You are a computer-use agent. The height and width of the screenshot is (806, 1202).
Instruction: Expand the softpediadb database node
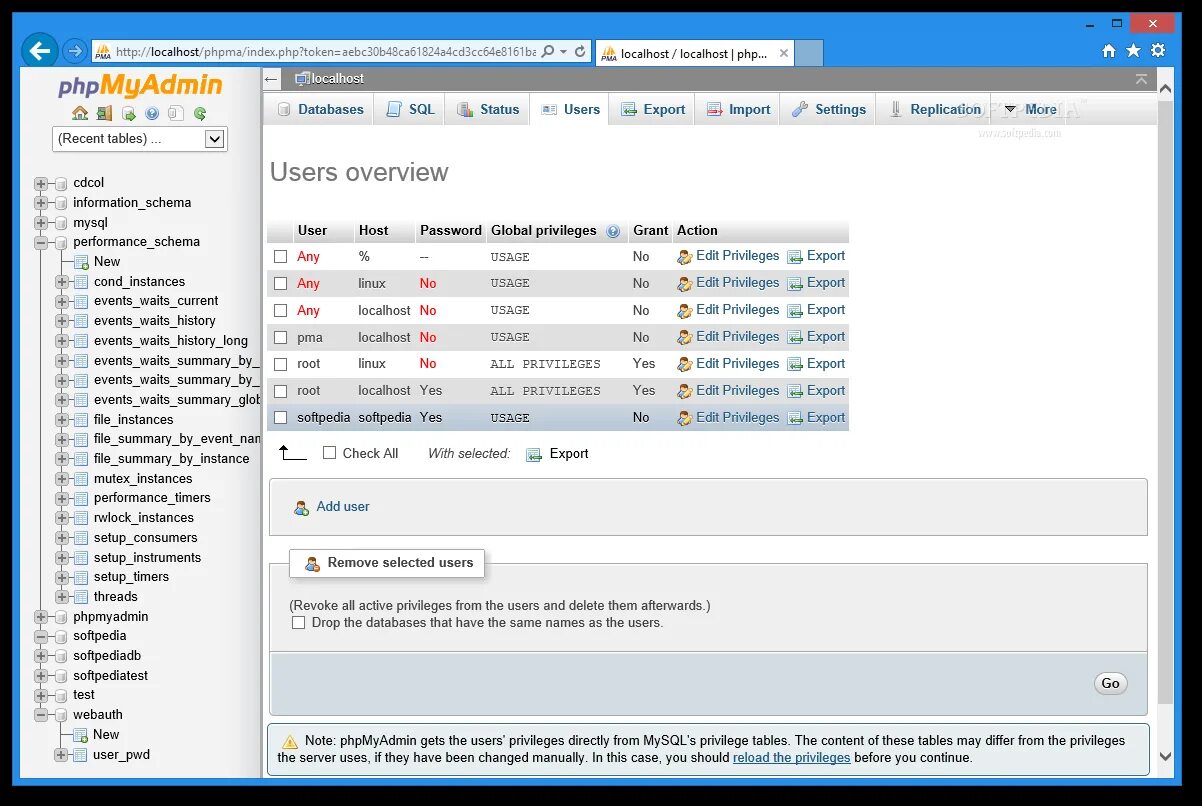[x=41, y=656]
